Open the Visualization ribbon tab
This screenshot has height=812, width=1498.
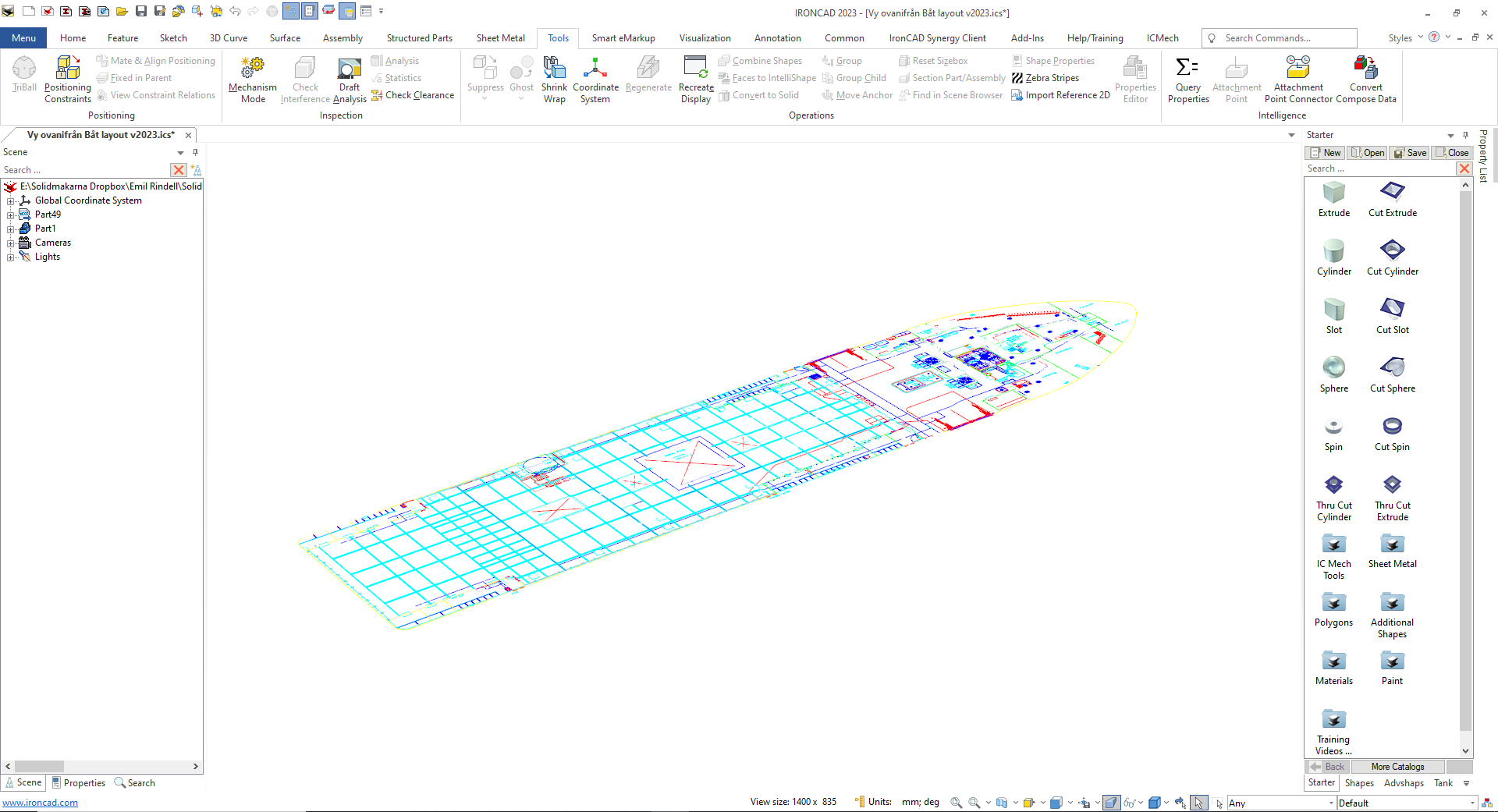click(705, 37)
